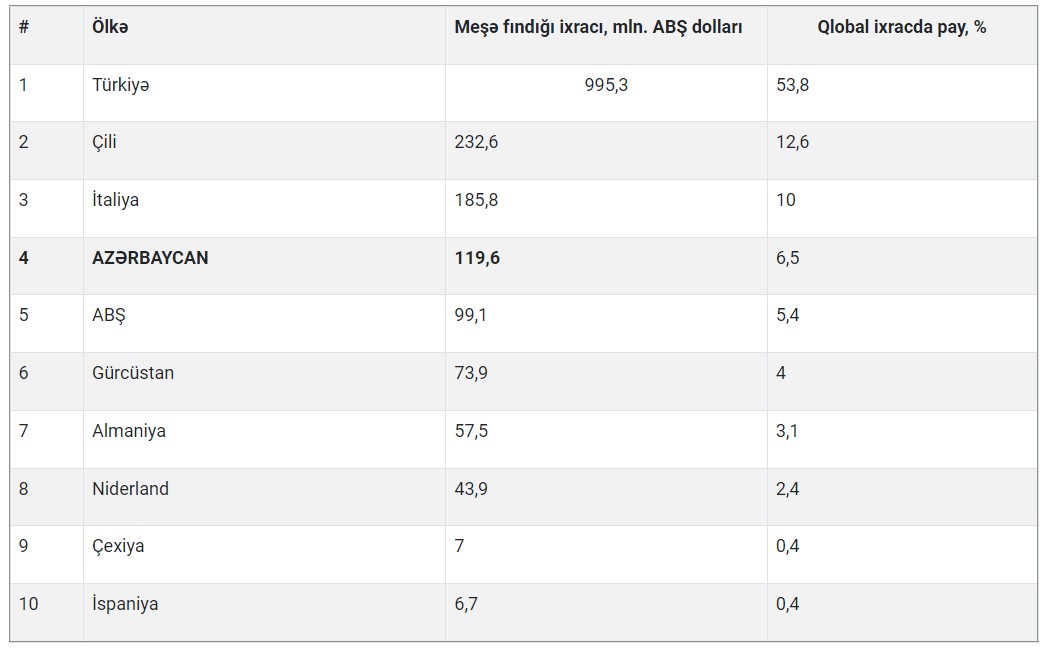The height and width of the screenshot is (654, 1044).
Task: Click the bold 119,6 export value
Action: [477, 258]
